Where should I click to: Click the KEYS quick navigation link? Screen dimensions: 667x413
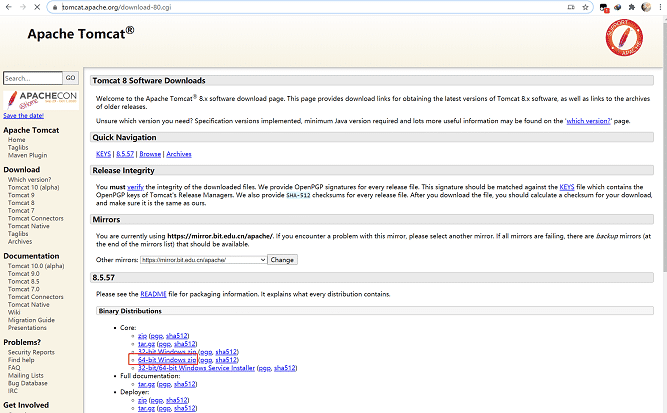point(103,154)
